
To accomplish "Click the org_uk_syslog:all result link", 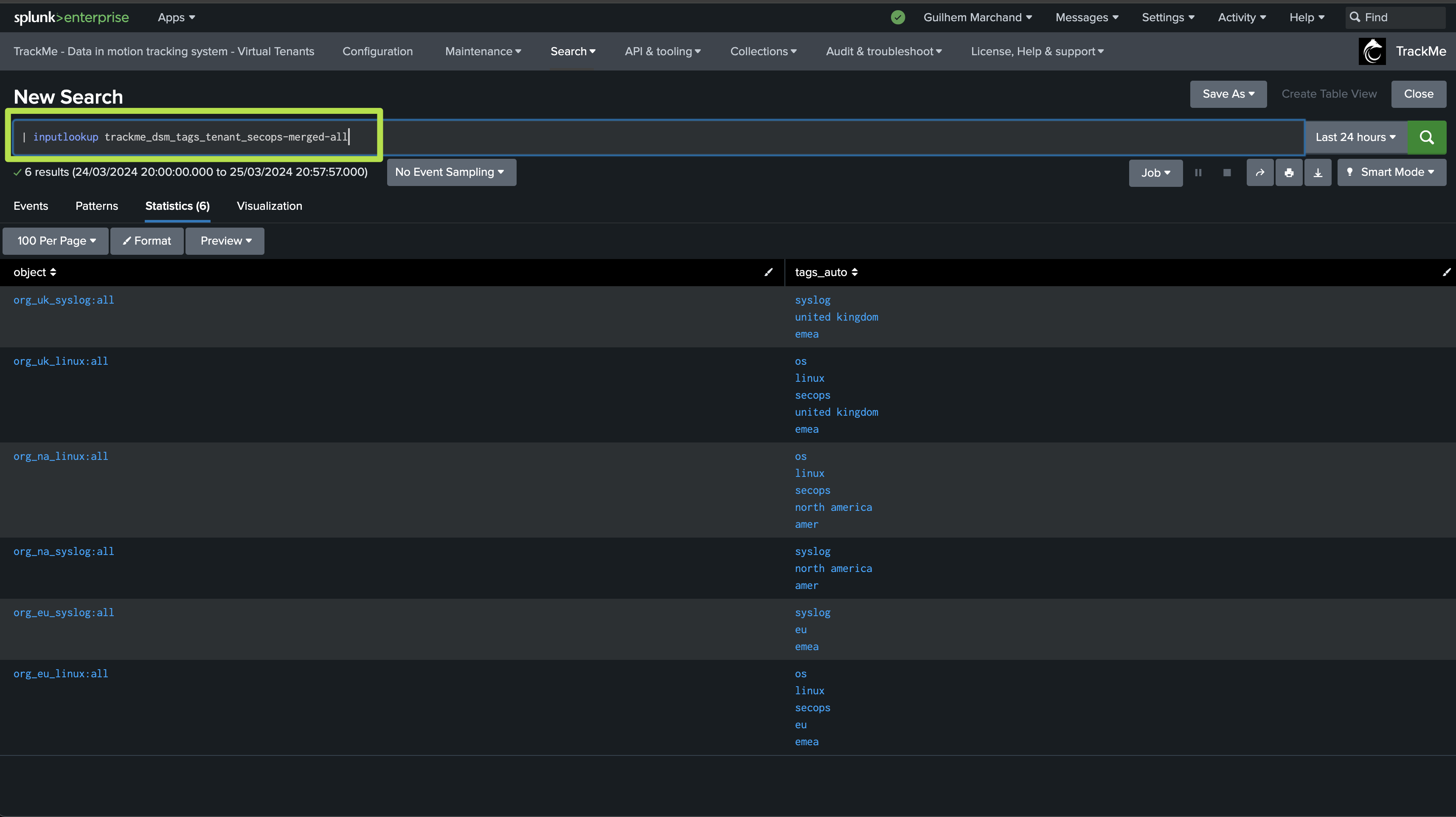I will (x=64, y=300).
